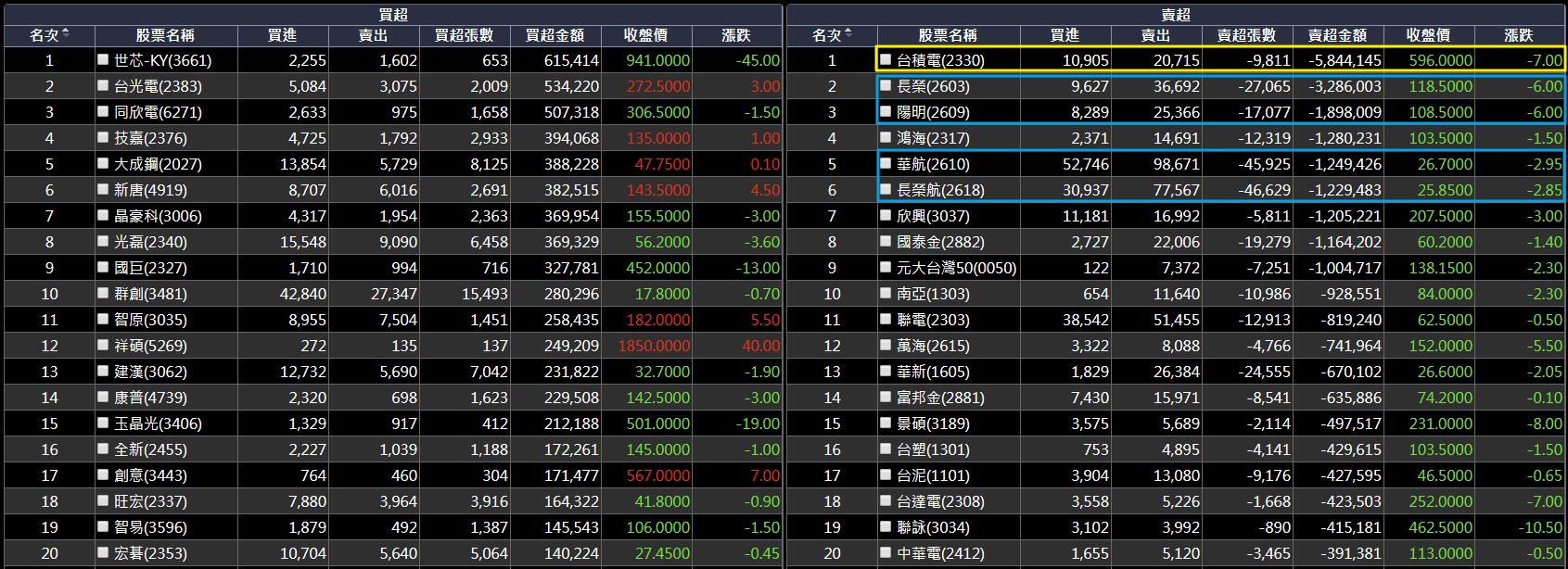The height and width of the screenshot is (569, 1568).
Task: Open stock 台達電(2308)
Action: [x=940, y=500]
